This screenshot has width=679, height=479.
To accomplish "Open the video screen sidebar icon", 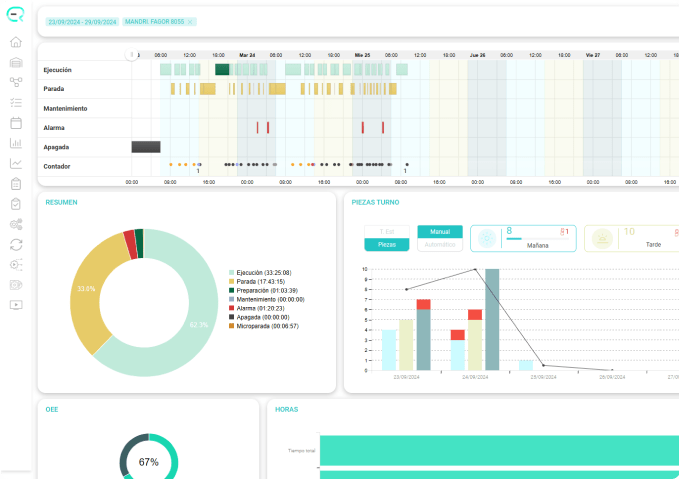I will [x=16, y=305].
